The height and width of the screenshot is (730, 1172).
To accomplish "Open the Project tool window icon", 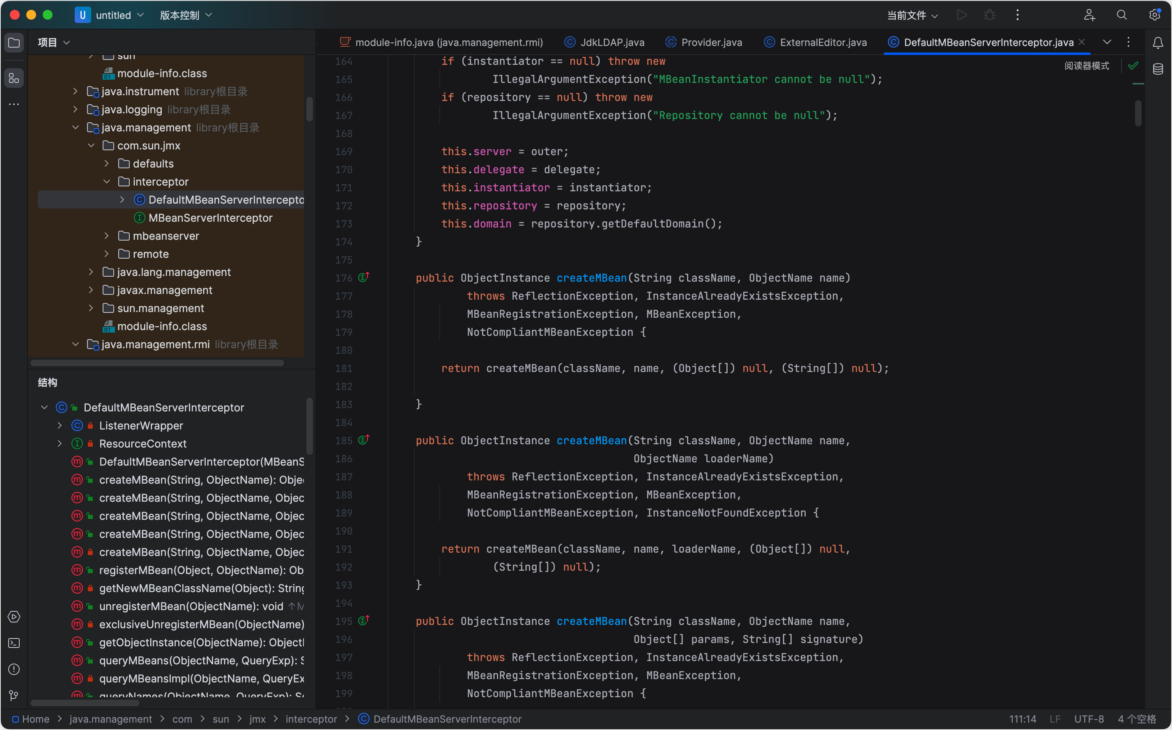I will [14, 43].
